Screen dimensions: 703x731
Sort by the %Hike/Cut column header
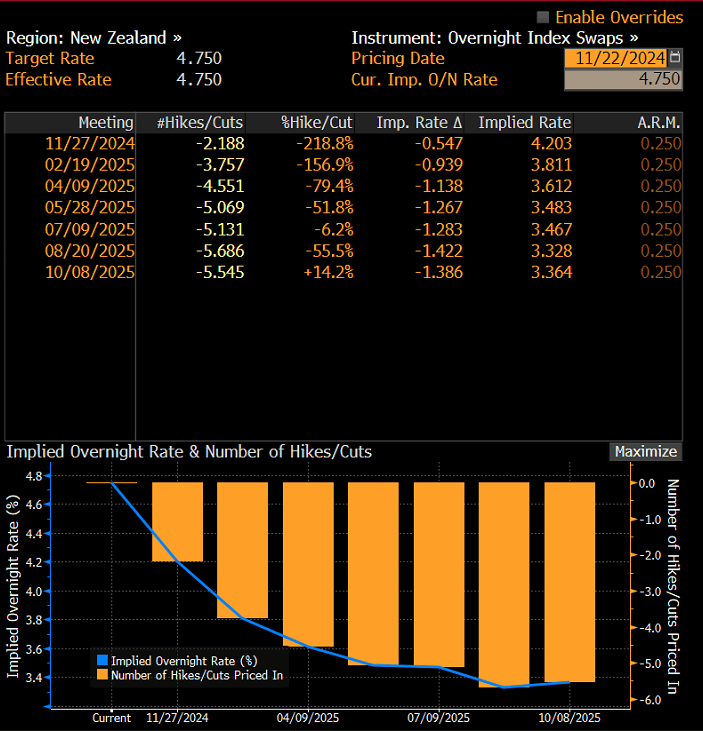pyautogui.click(x=300, y=123)
